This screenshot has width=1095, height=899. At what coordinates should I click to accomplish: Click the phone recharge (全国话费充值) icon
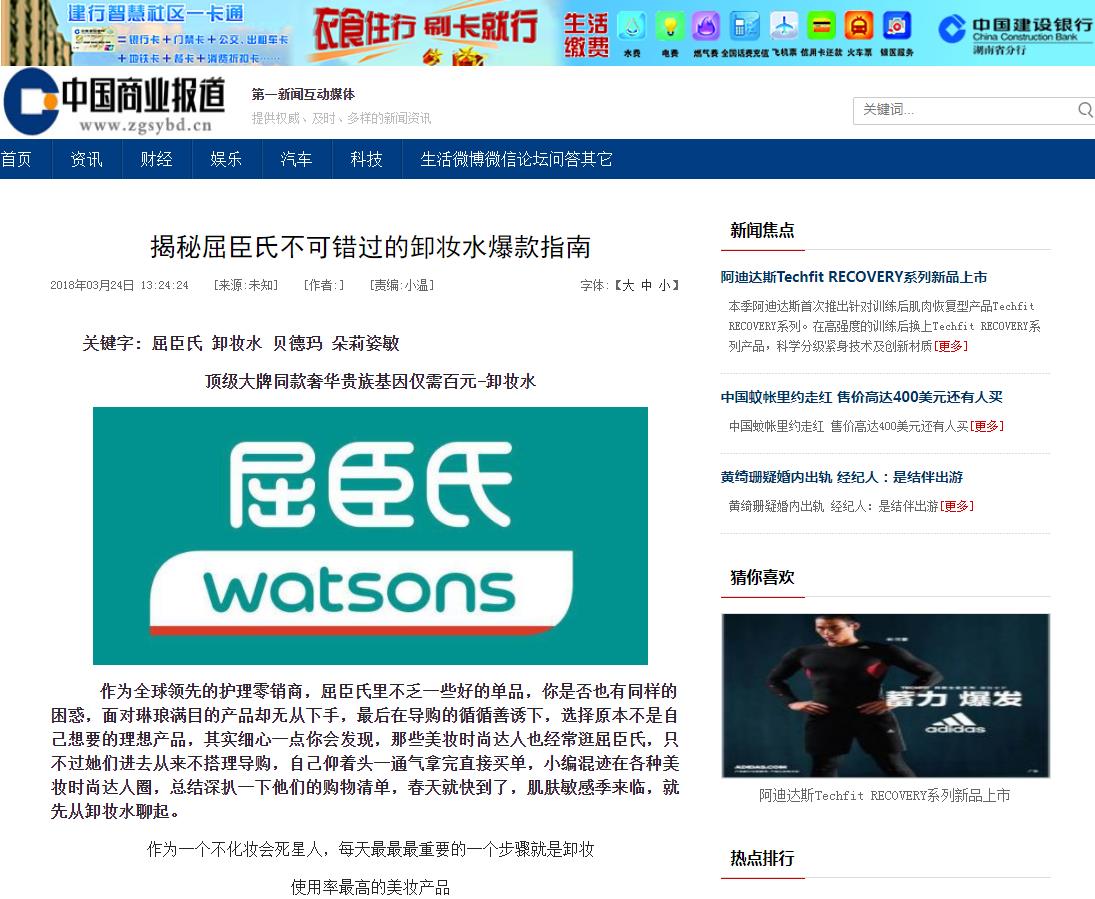744,27
